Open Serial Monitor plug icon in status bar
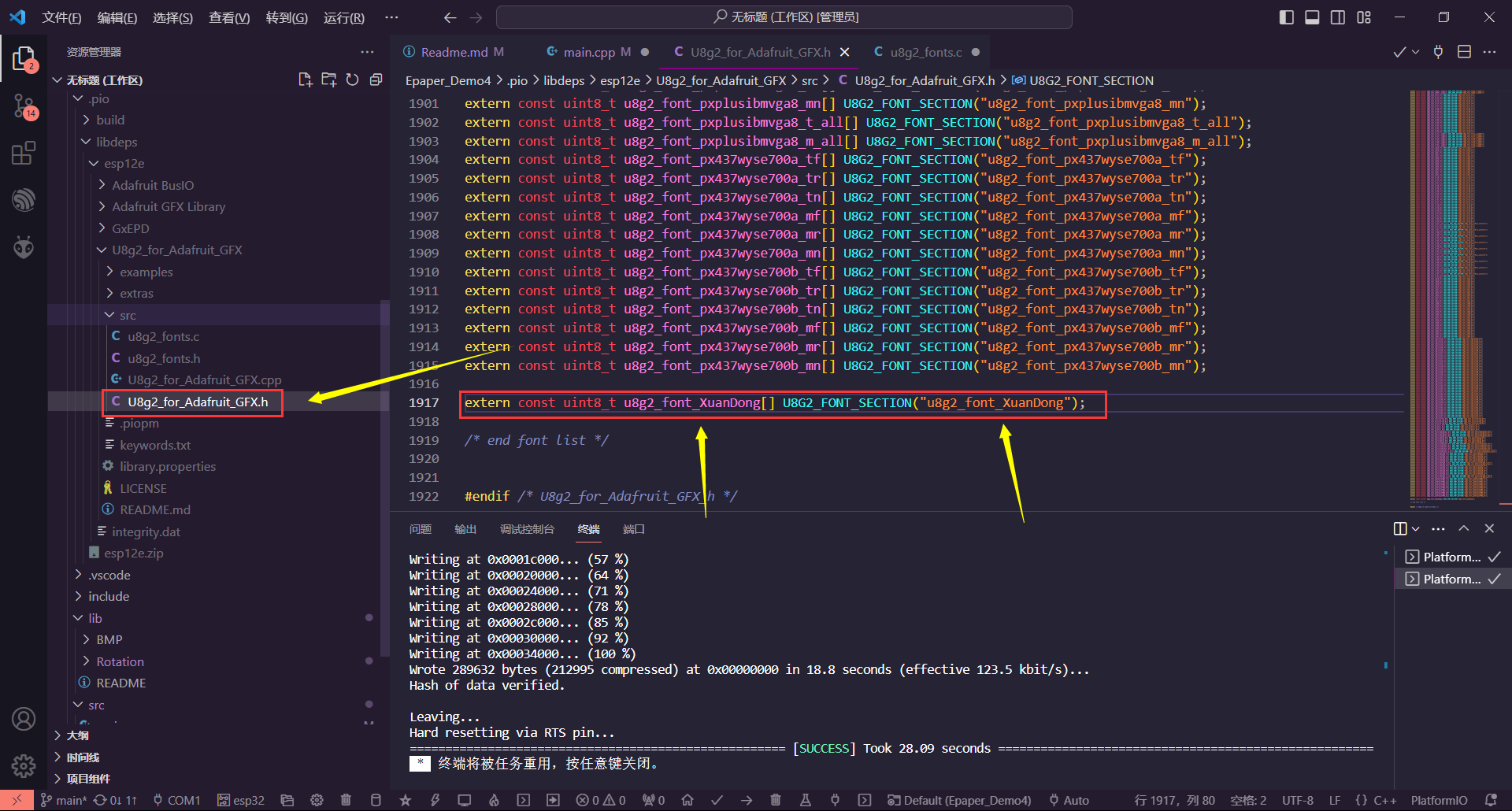The image size is (1512, 811). pyautogui.click(x=835, y=800)
